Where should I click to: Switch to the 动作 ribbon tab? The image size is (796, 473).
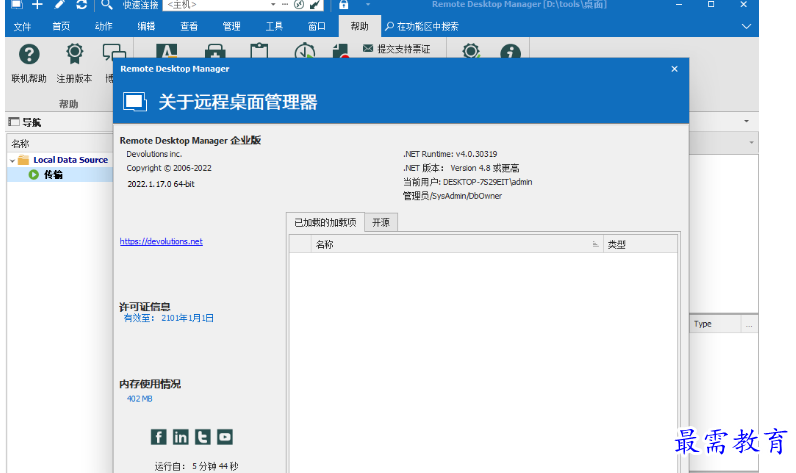[x=104, y=26]
